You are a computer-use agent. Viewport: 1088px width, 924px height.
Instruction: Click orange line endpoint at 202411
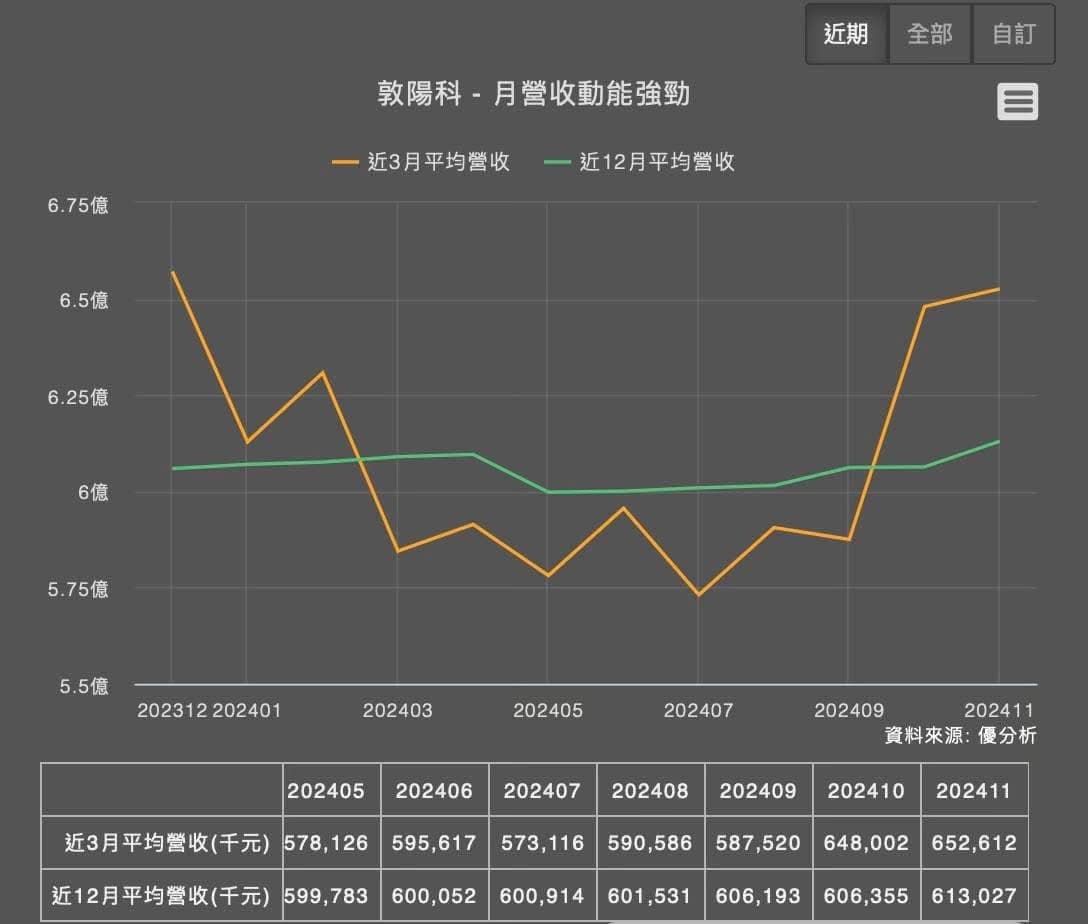coord(998,289)
